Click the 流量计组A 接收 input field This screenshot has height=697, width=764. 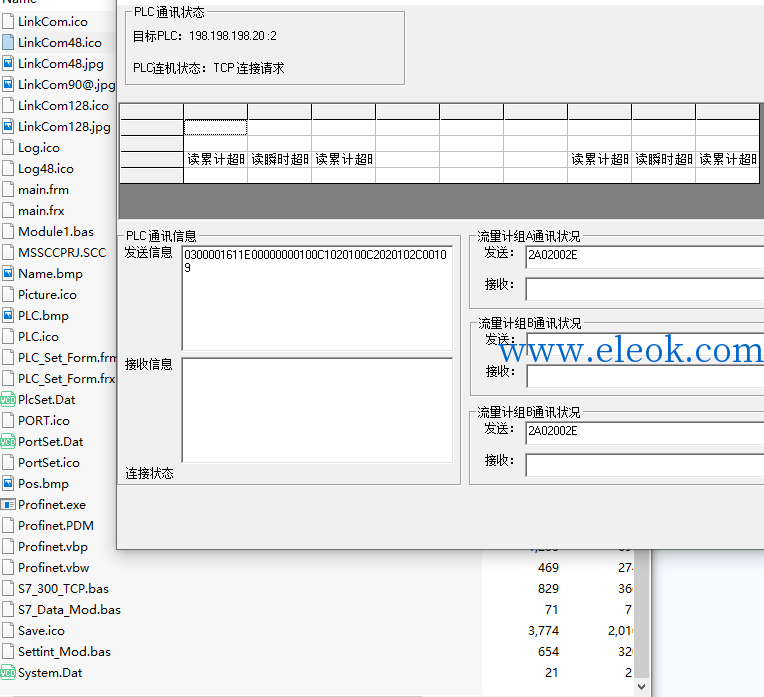(x=645, y=290)
